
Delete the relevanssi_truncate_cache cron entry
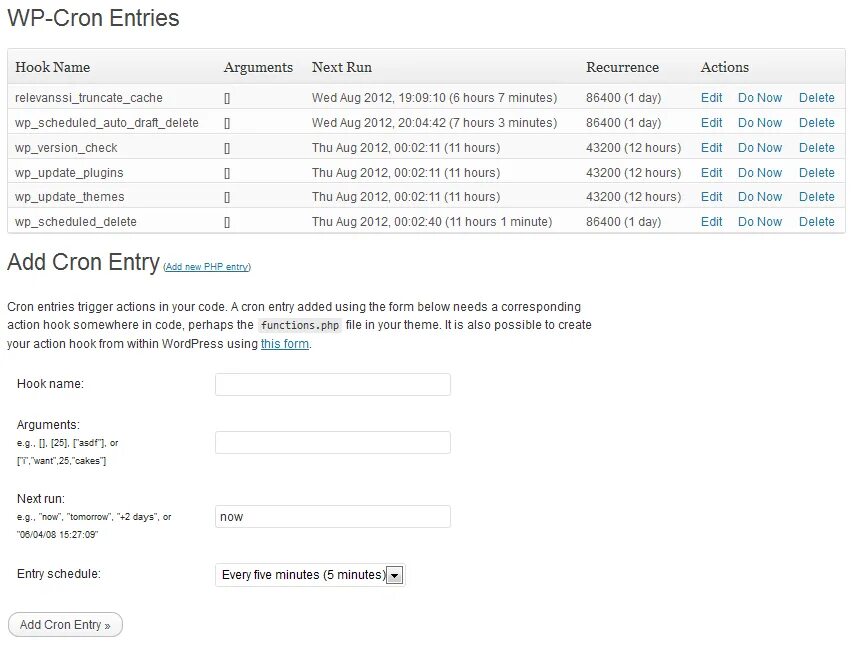click(x=816, y=98)
